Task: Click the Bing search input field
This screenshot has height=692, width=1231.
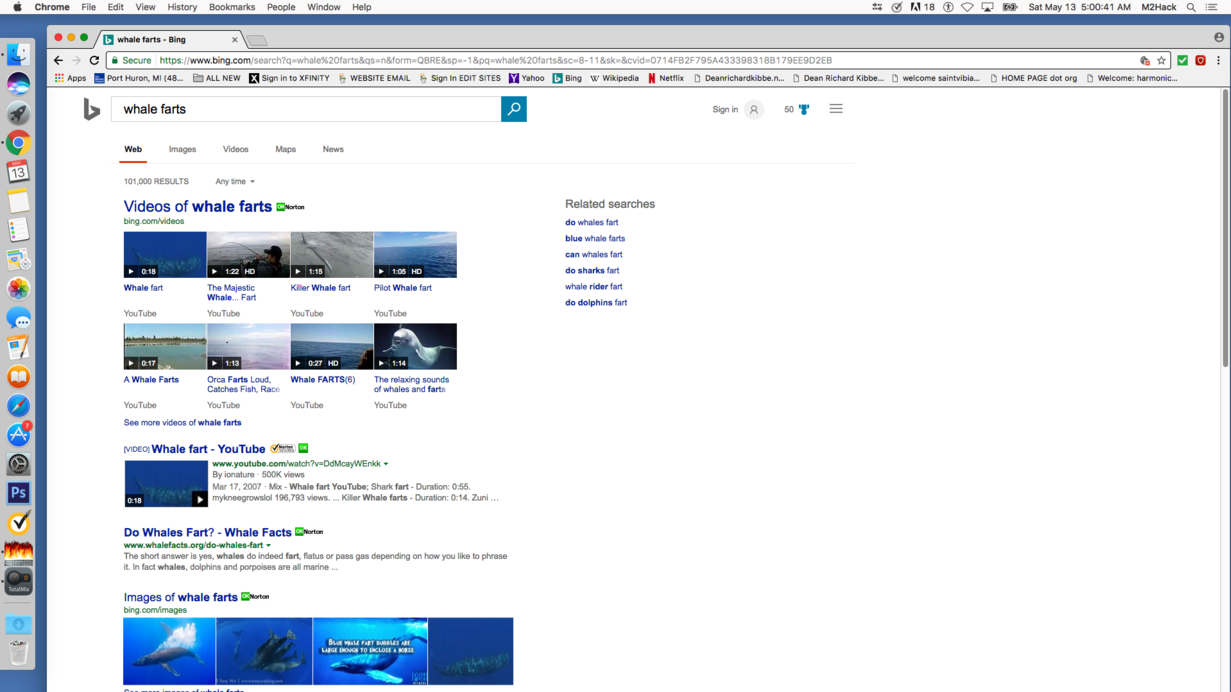Action: coord(306,109)
